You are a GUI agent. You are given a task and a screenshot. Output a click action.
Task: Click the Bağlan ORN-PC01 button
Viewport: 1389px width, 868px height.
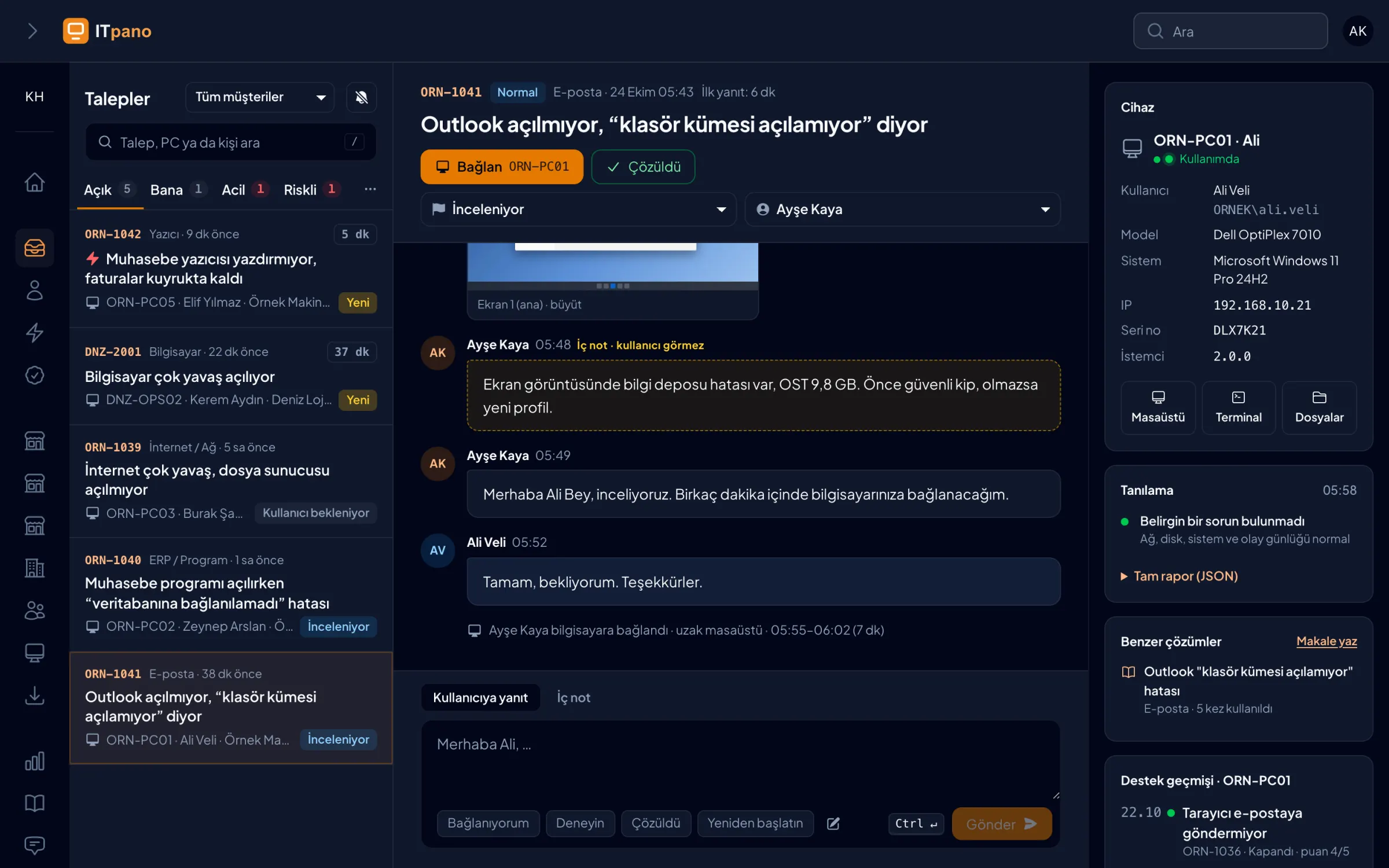(x=502, y=167)
